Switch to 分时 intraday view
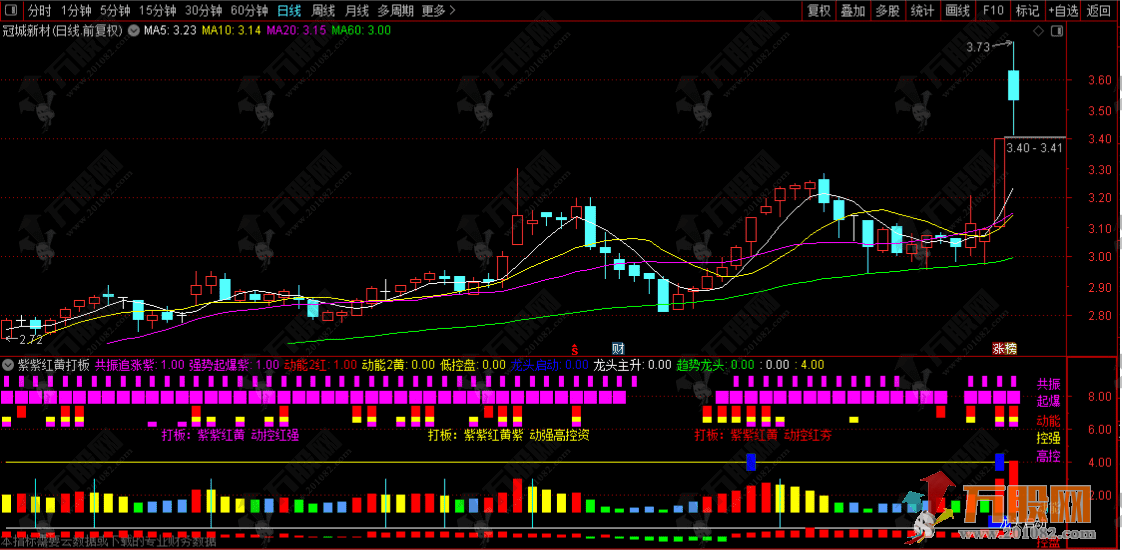The width and height of the screenshot is (1122, 550). click(x=39, y=10)
